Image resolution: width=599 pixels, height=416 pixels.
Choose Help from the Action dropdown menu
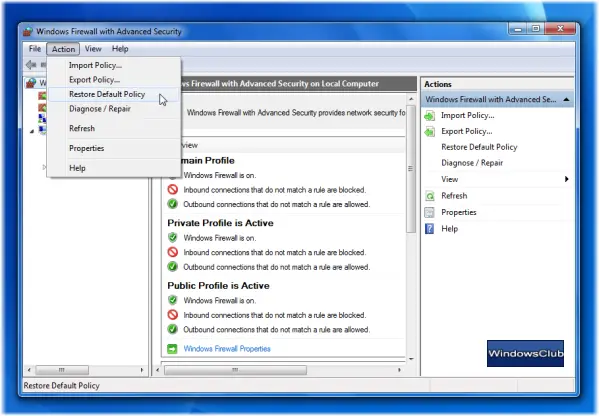[x=113, y=168]
